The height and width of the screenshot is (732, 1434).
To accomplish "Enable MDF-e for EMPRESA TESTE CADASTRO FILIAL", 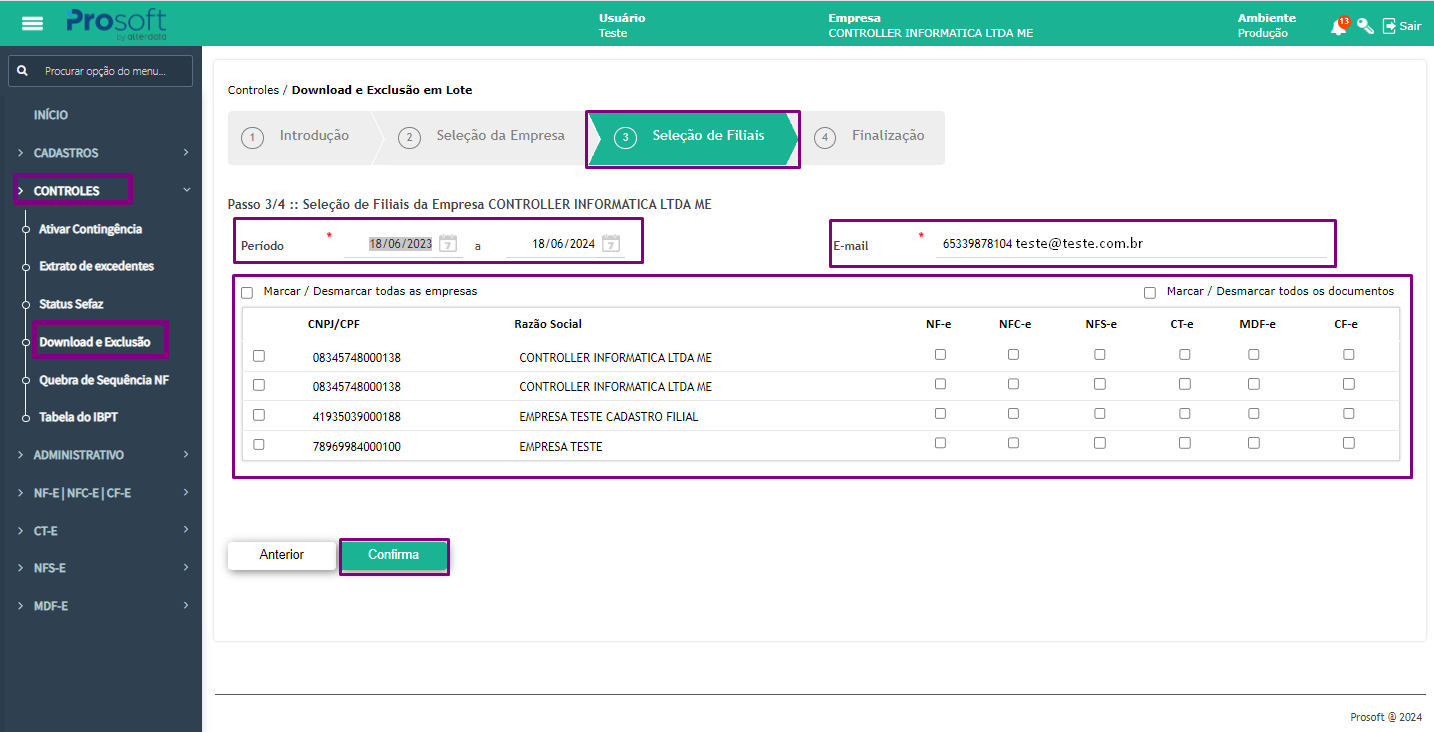I will click(x=1254, y=413).
